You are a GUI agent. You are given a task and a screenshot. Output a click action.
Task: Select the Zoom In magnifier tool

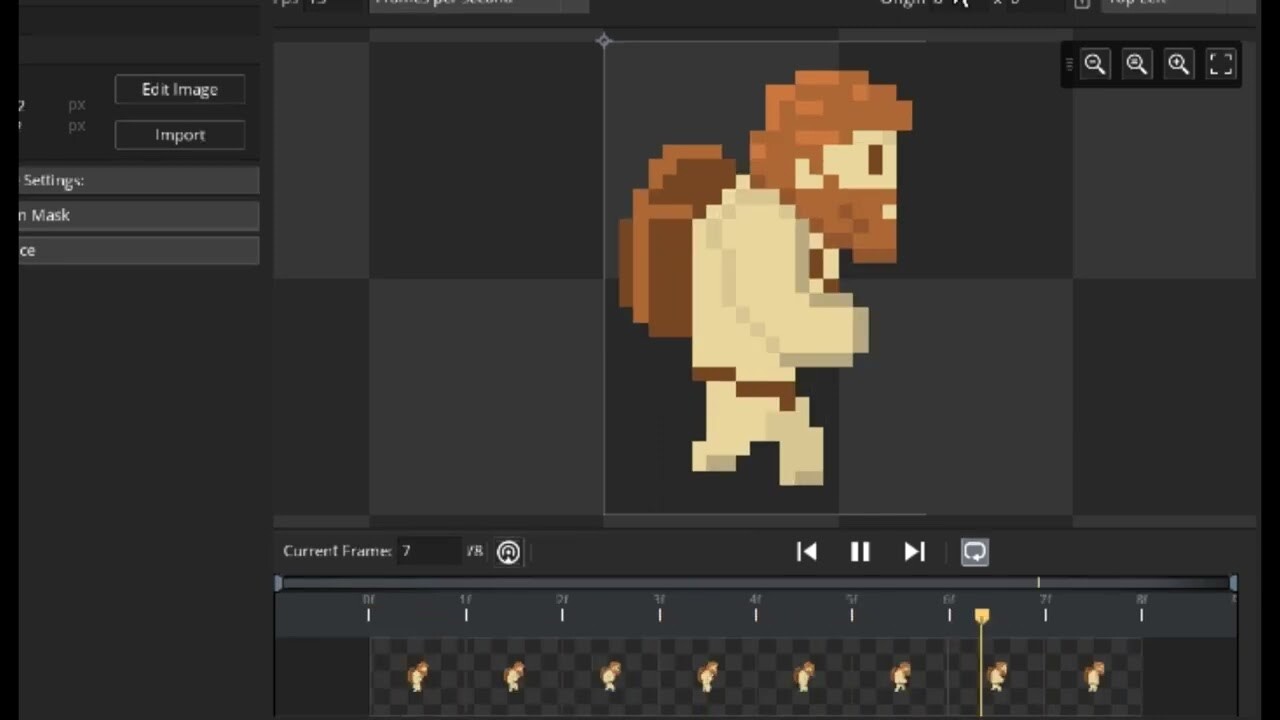pos(1178,63)
